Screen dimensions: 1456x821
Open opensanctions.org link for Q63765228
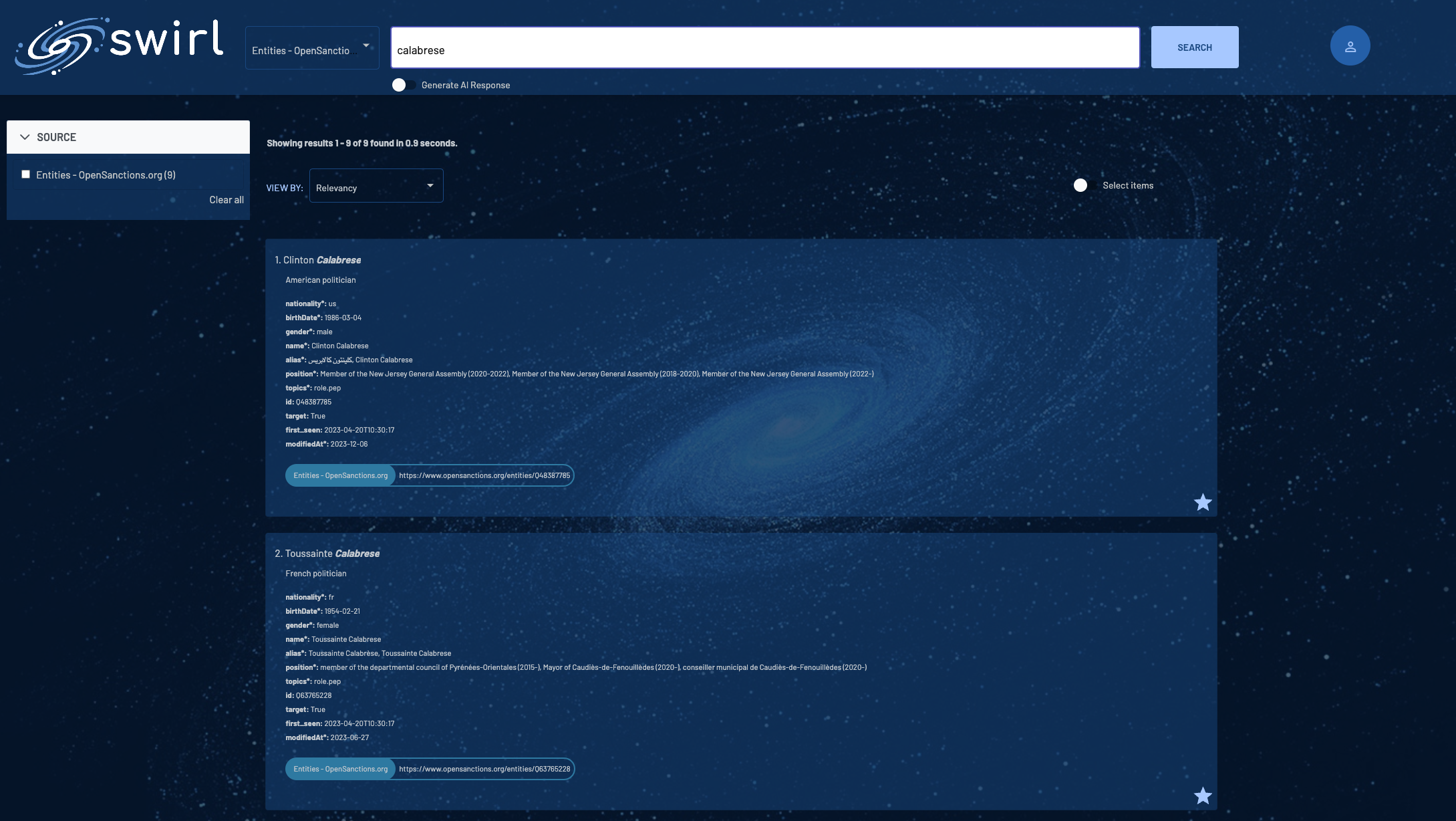484,769
